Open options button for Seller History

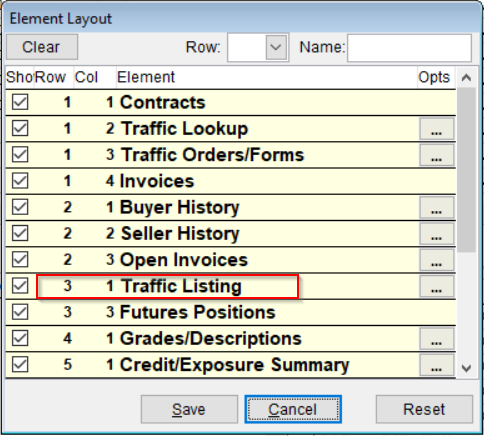(x=437, y=234)
